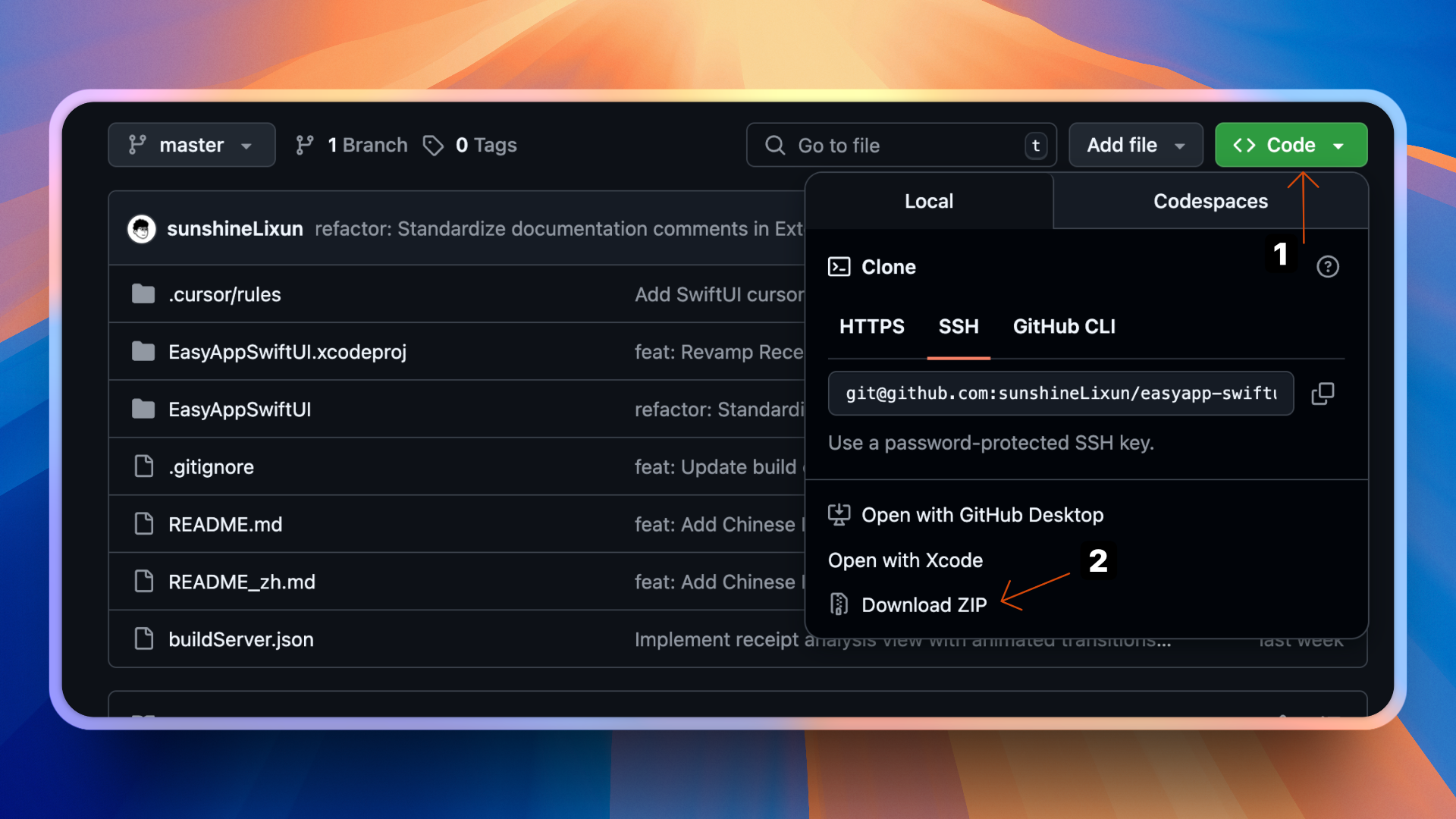Expand the Add file dropdown
Image resolution: width=1456 pixels, height=819 pixels.
(x=1135, y=145)
